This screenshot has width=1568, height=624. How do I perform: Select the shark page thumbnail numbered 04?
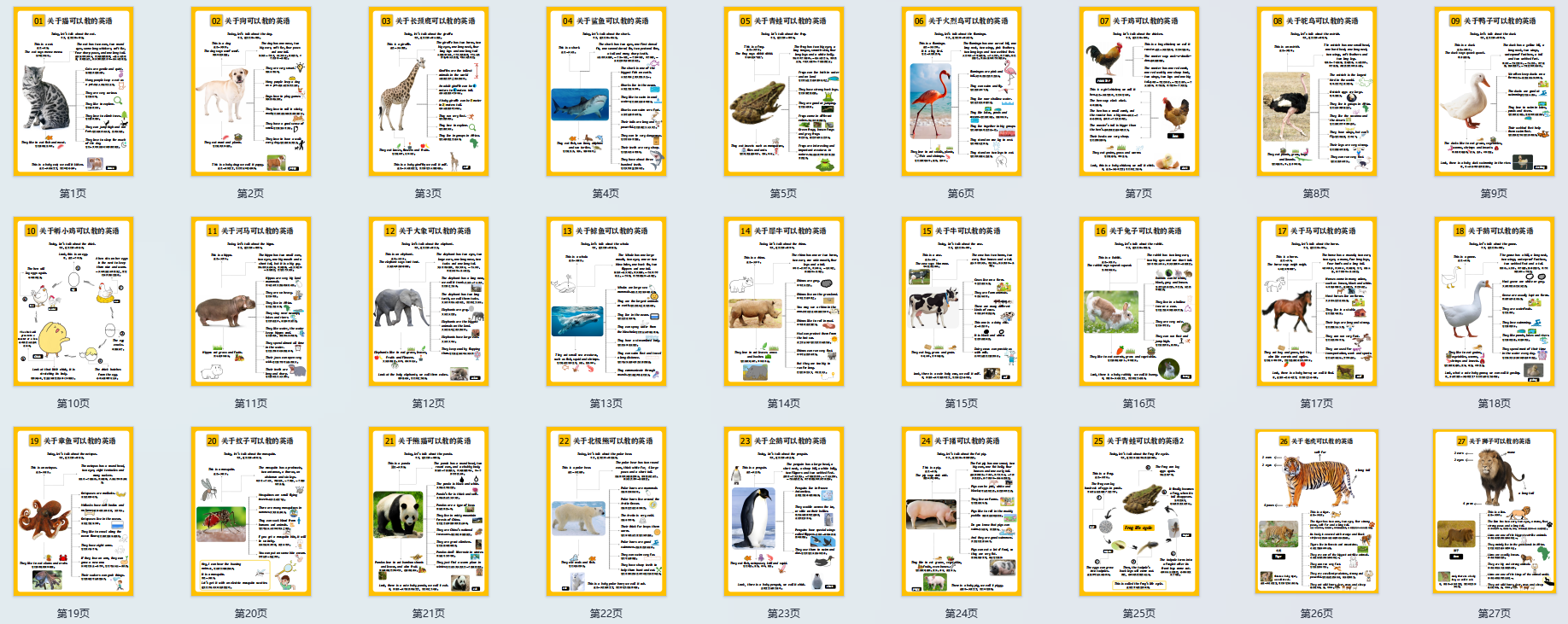click(606, 91)
